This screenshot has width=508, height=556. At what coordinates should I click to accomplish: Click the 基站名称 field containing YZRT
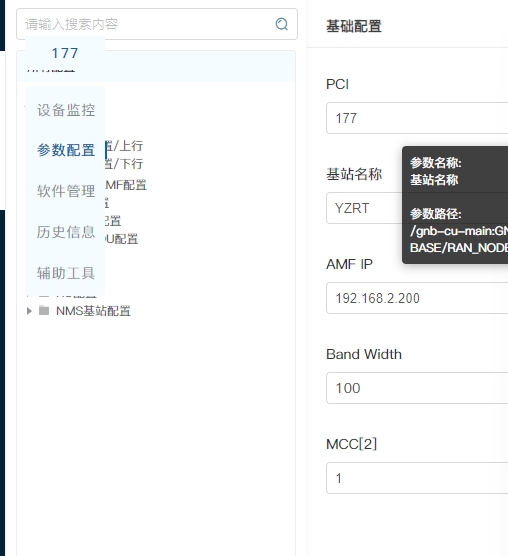(x=364, y=208)
